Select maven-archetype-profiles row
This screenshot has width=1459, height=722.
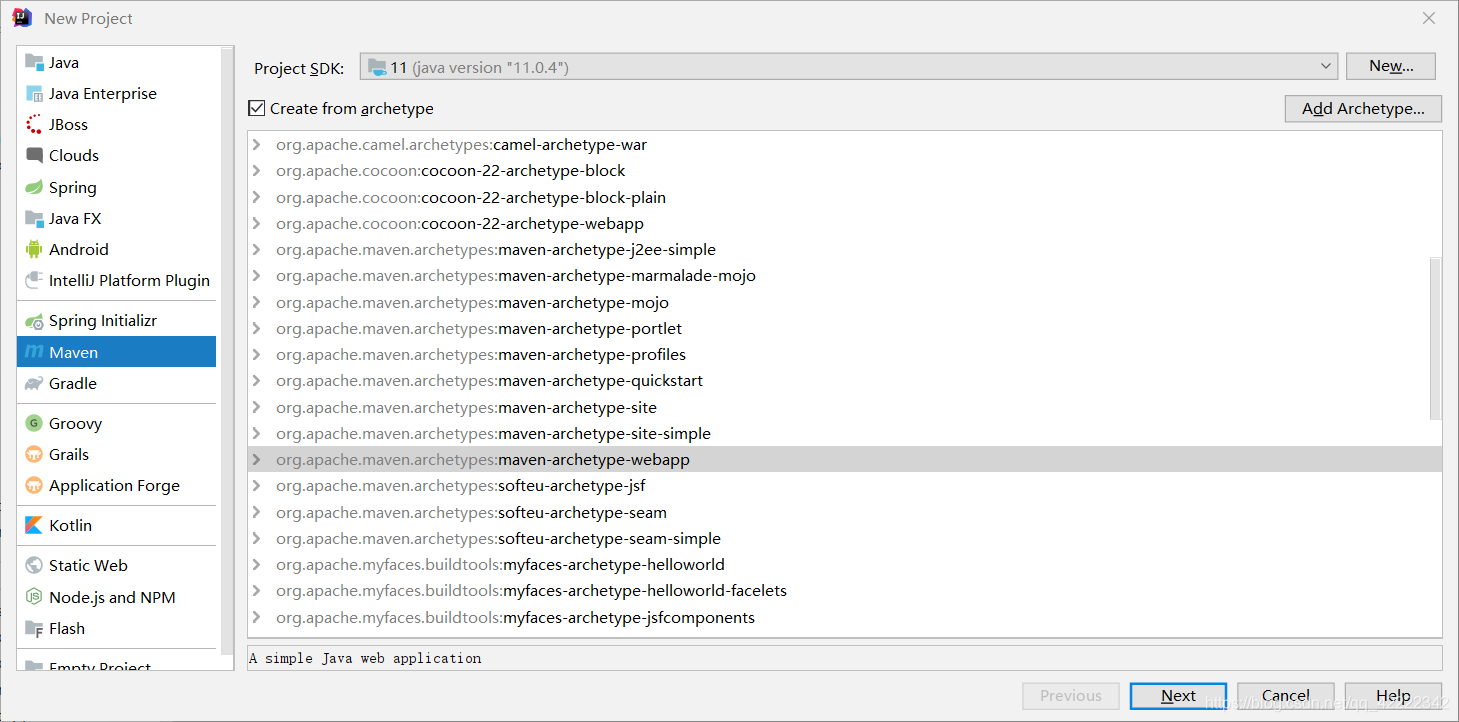pyautogui.click(x=845, y=355)
